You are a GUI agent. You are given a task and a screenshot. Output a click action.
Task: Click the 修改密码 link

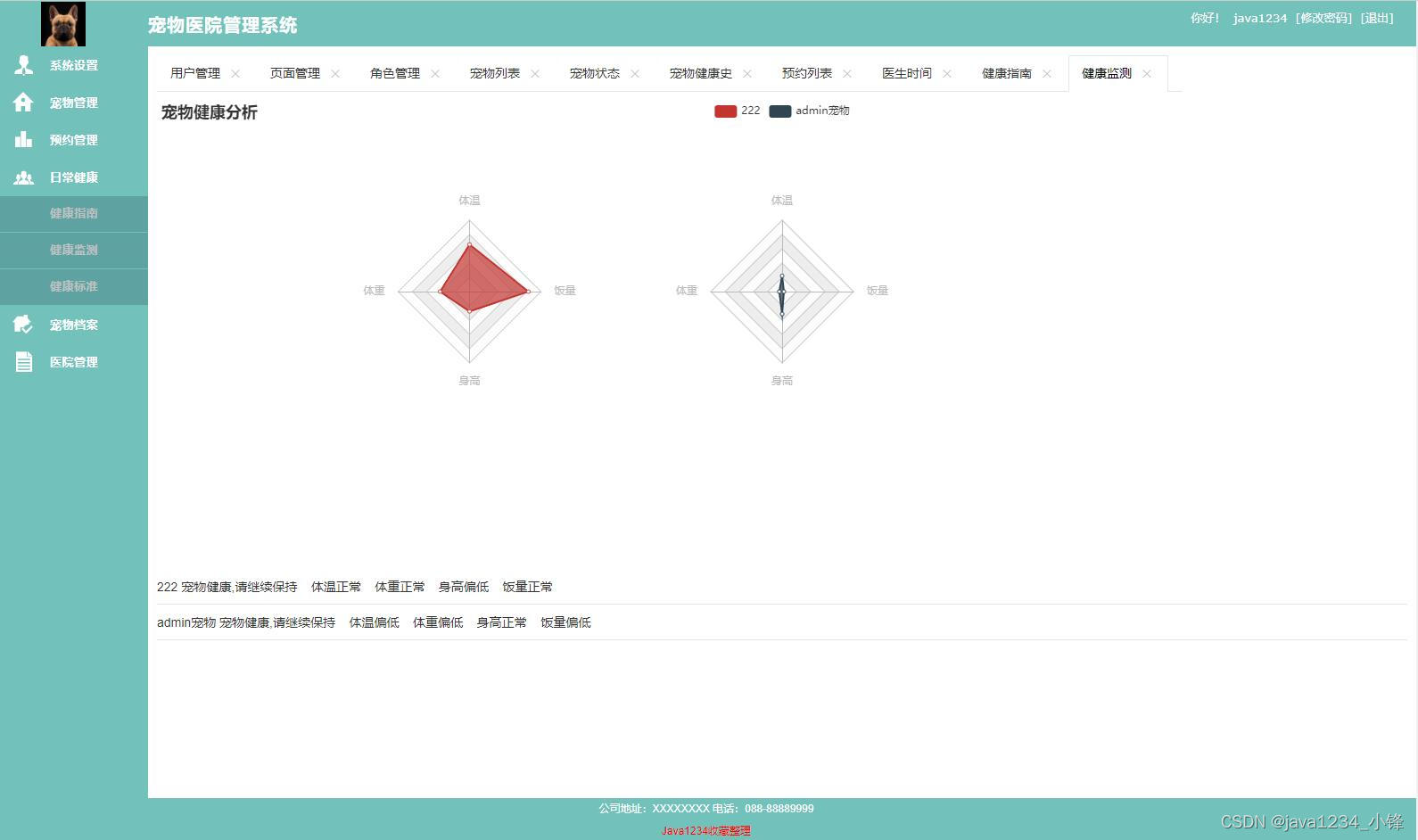click(x=1323, y=18)
